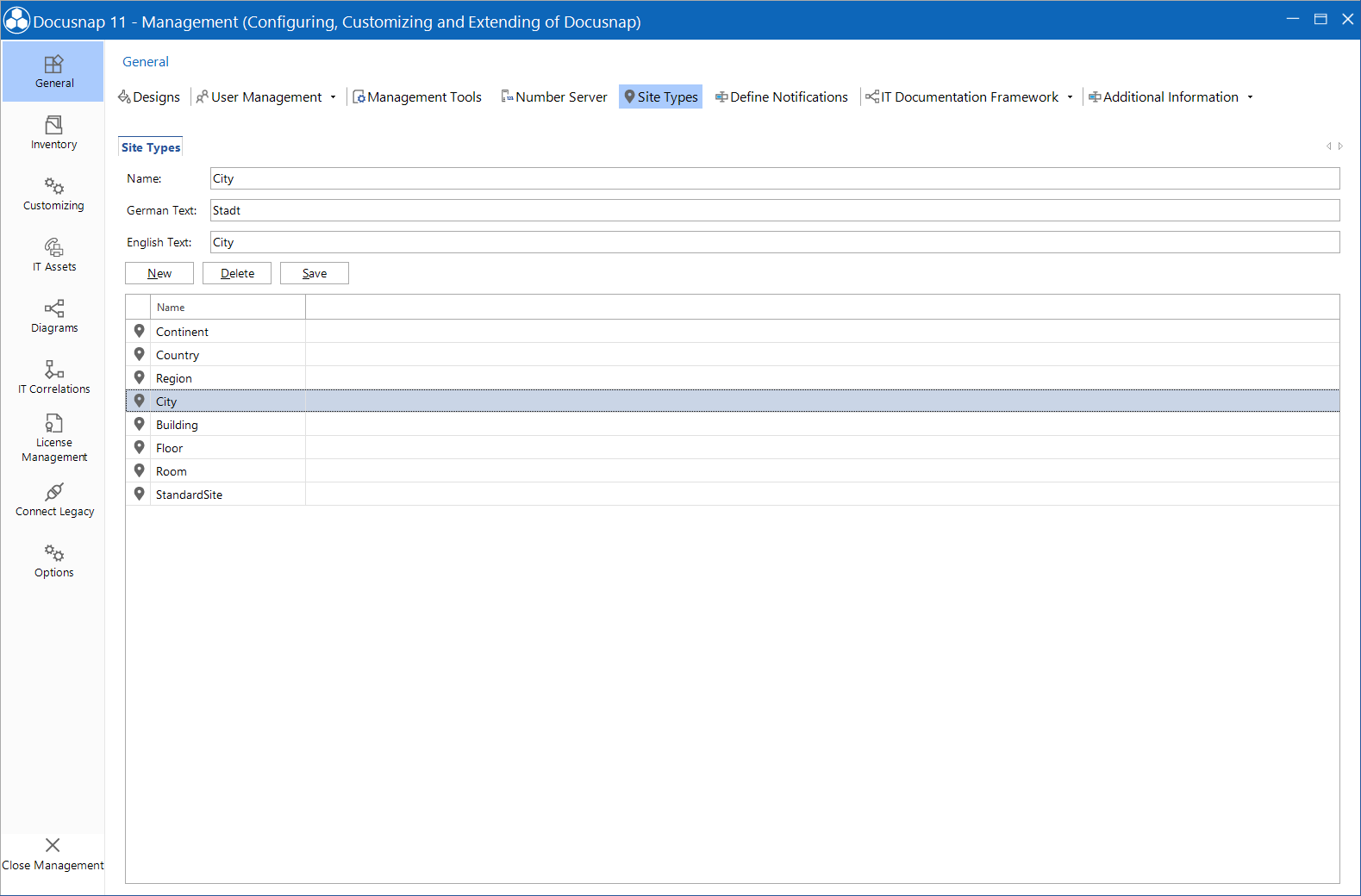Focus the German Text input field
This screenshot has height=896, width=1361.
775,210
